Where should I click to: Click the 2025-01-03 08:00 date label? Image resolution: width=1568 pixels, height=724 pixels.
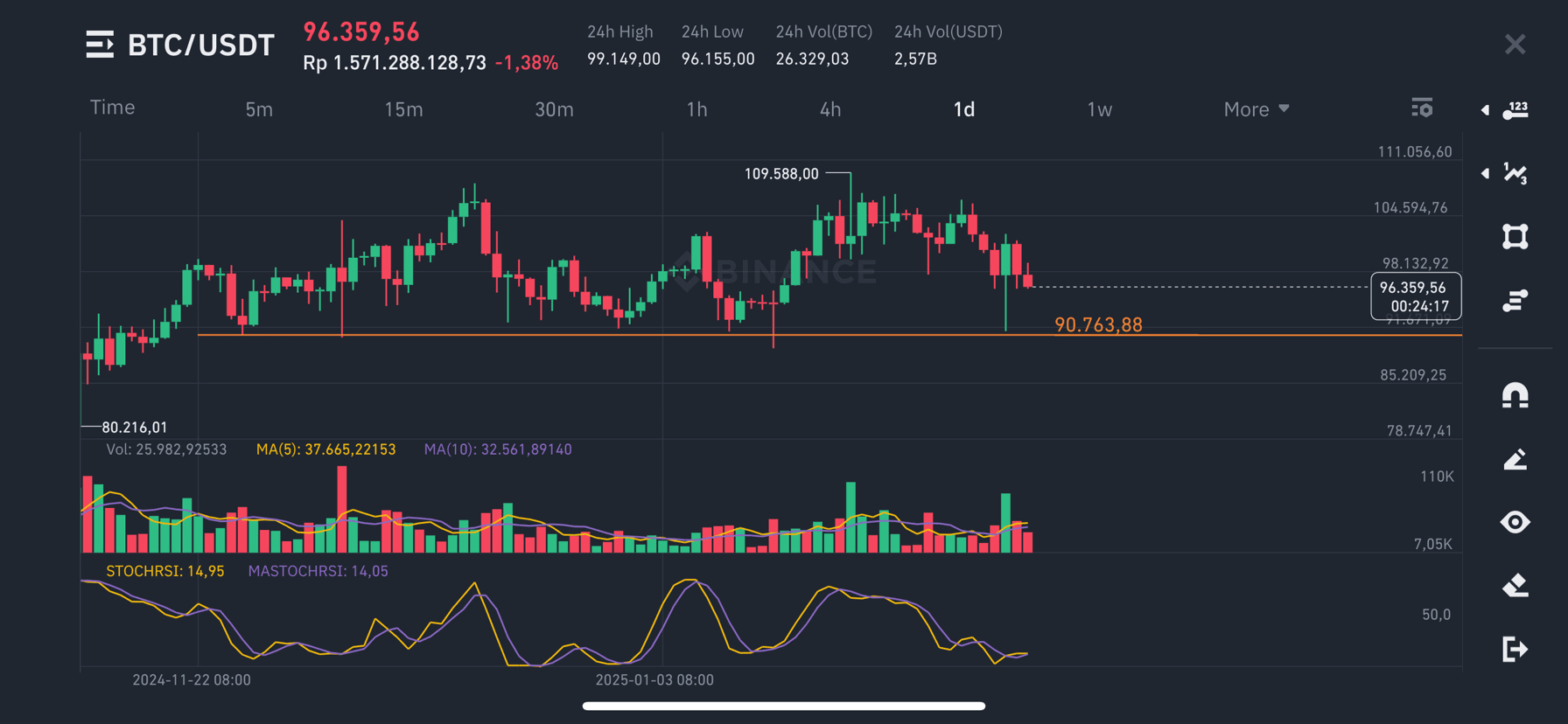(654, 679)
